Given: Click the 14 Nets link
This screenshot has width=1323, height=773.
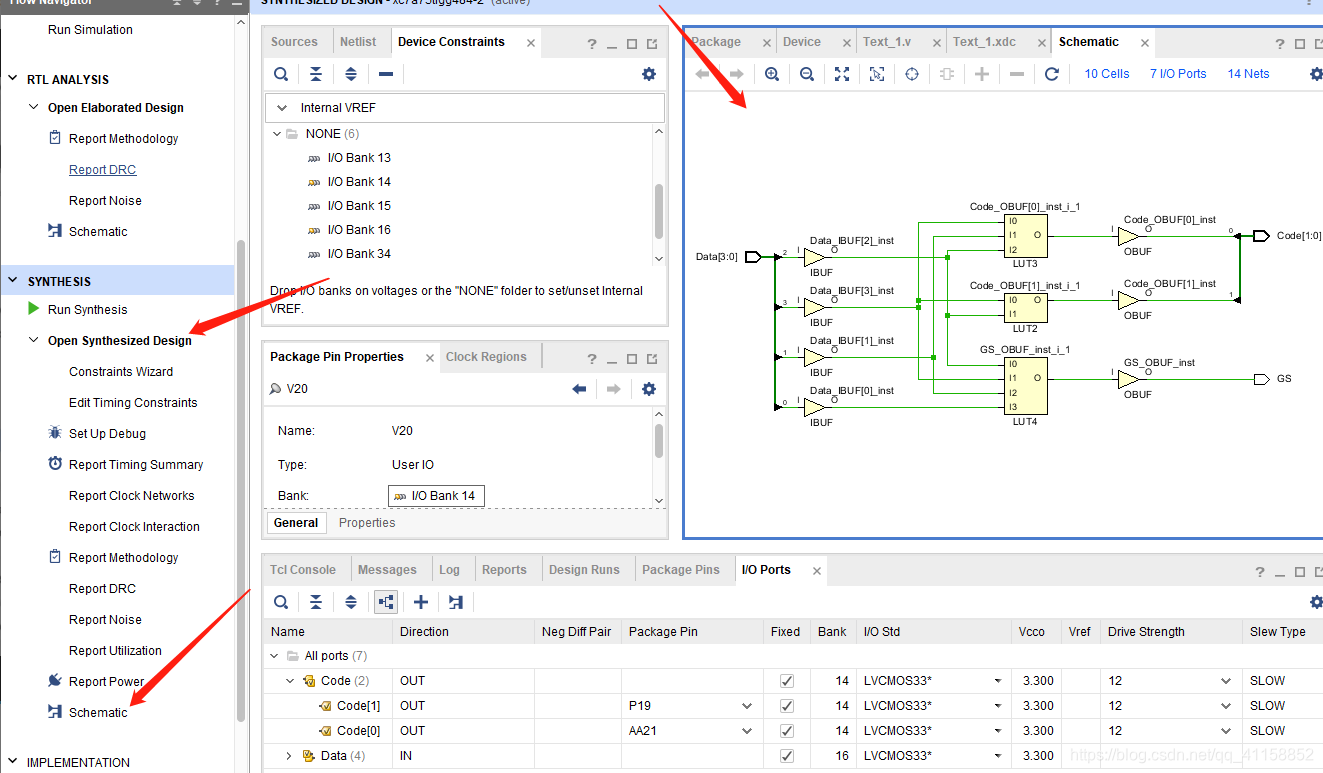Looking at the screenshot, I should [1248, 74].
